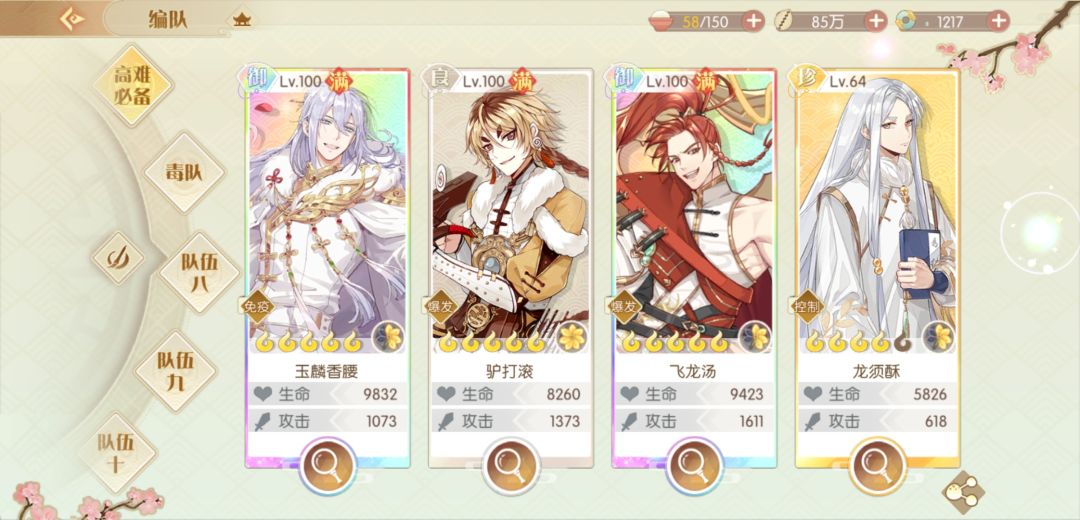Inspect 龙须酥 with the magnifier button
This screenshot has width=1080, height=520.
tap(878, 466)
